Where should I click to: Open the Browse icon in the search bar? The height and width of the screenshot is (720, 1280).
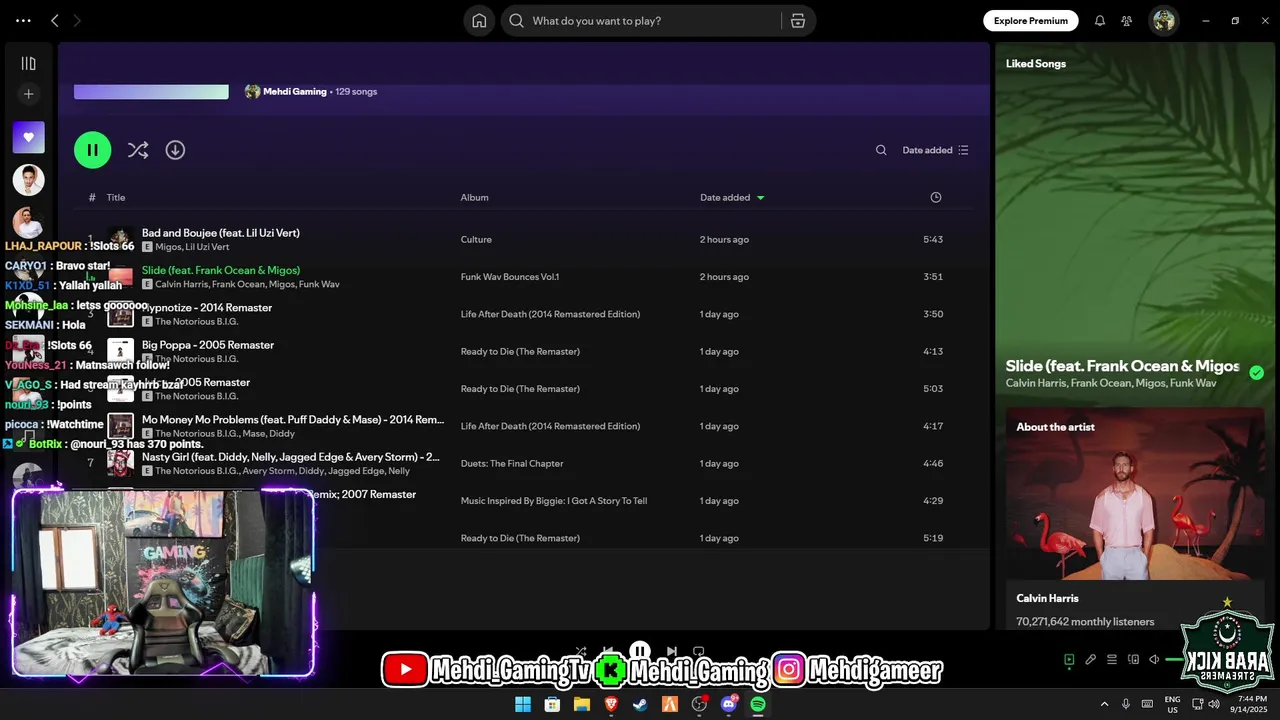(x=797, y=20)
